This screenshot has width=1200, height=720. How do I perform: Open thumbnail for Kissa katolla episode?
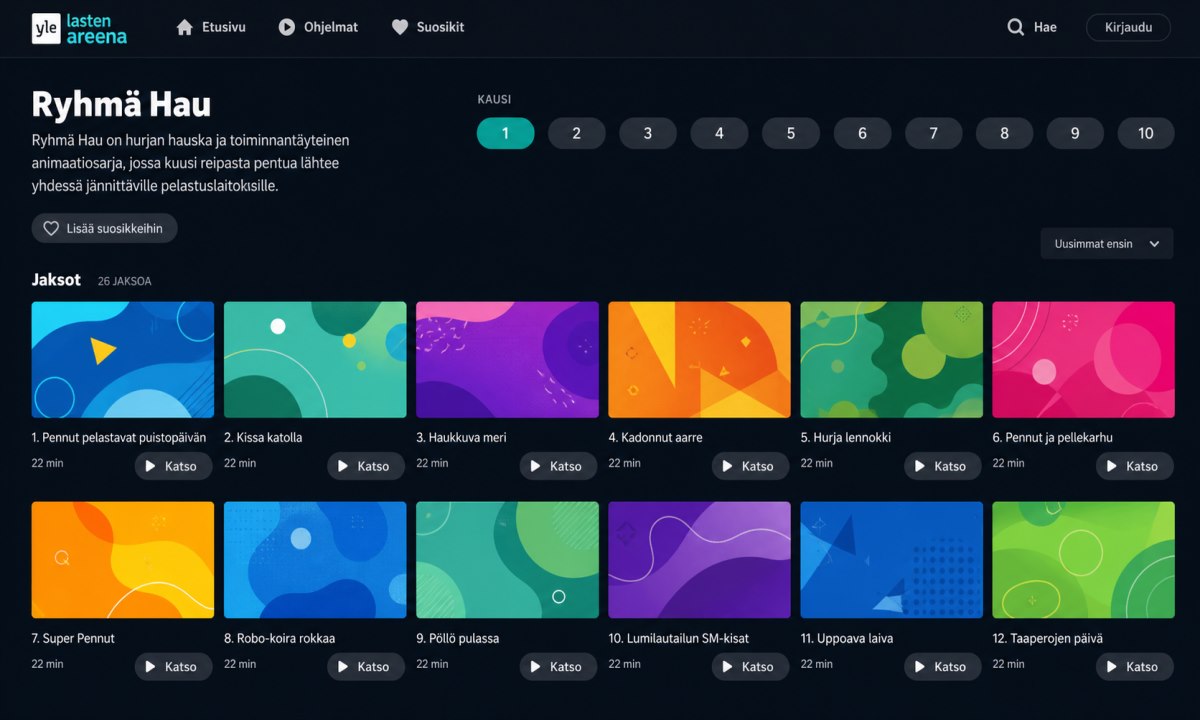point(315,360)
